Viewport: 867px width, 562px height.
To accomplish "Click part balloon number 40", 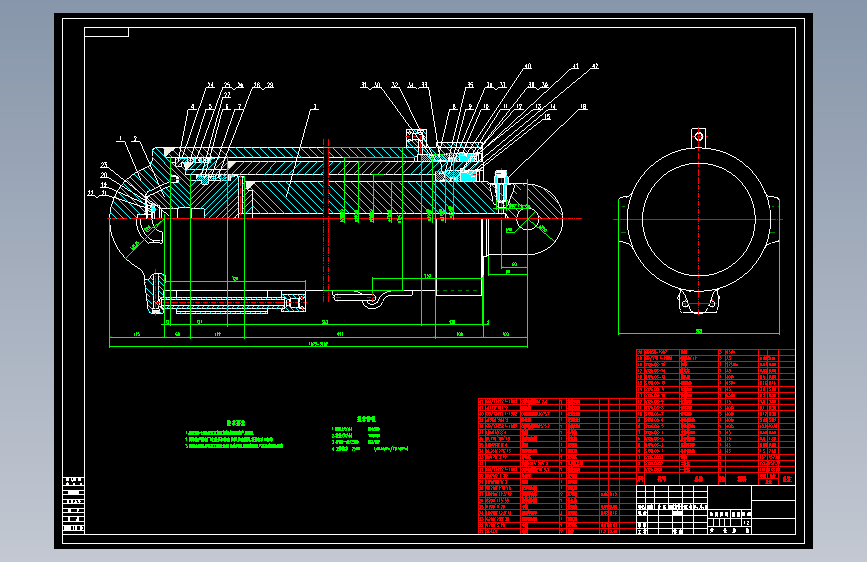I will [x=527, y=66].
